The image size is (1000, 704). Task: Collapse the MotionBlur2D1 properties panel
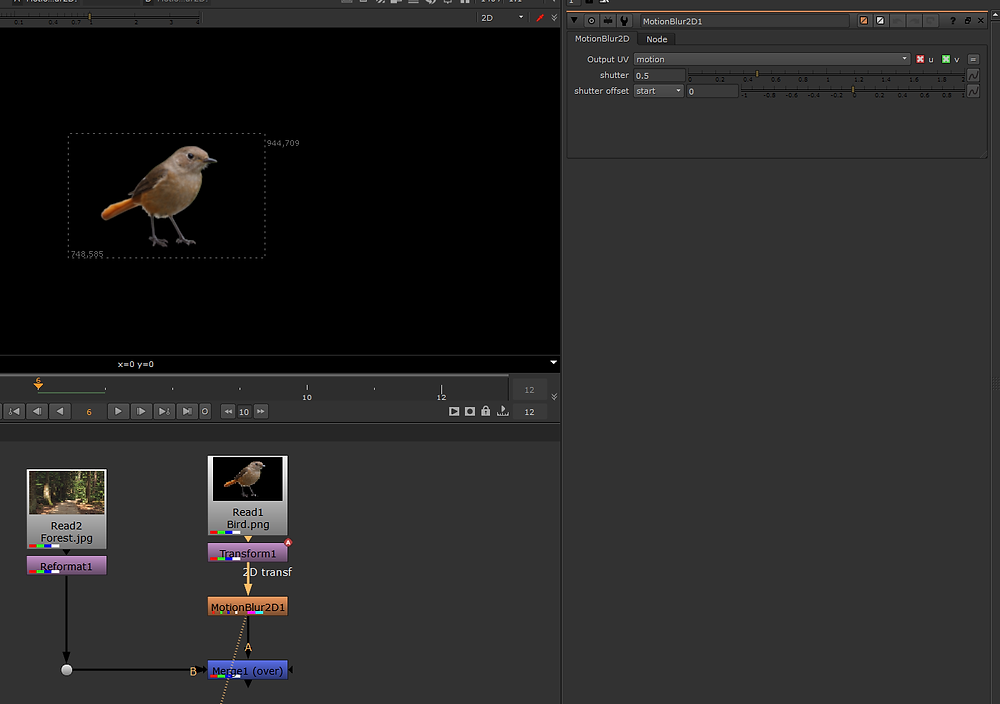tap(575, 20)
